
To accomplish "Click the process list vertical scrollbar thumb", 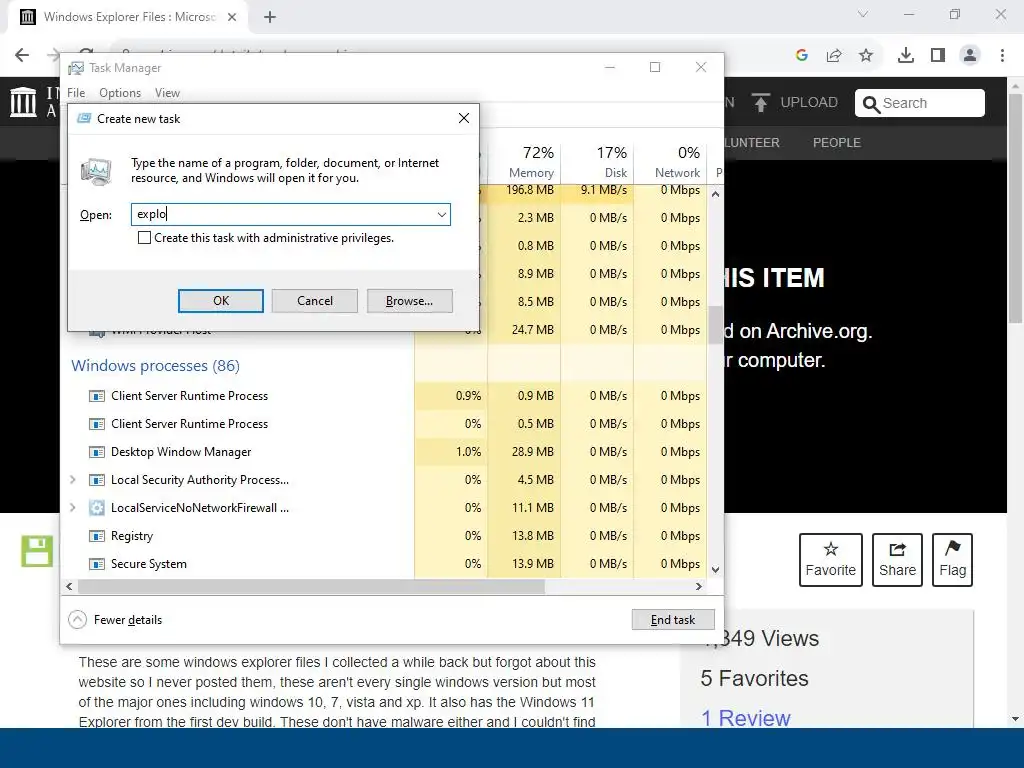I will tap(715, 325).
